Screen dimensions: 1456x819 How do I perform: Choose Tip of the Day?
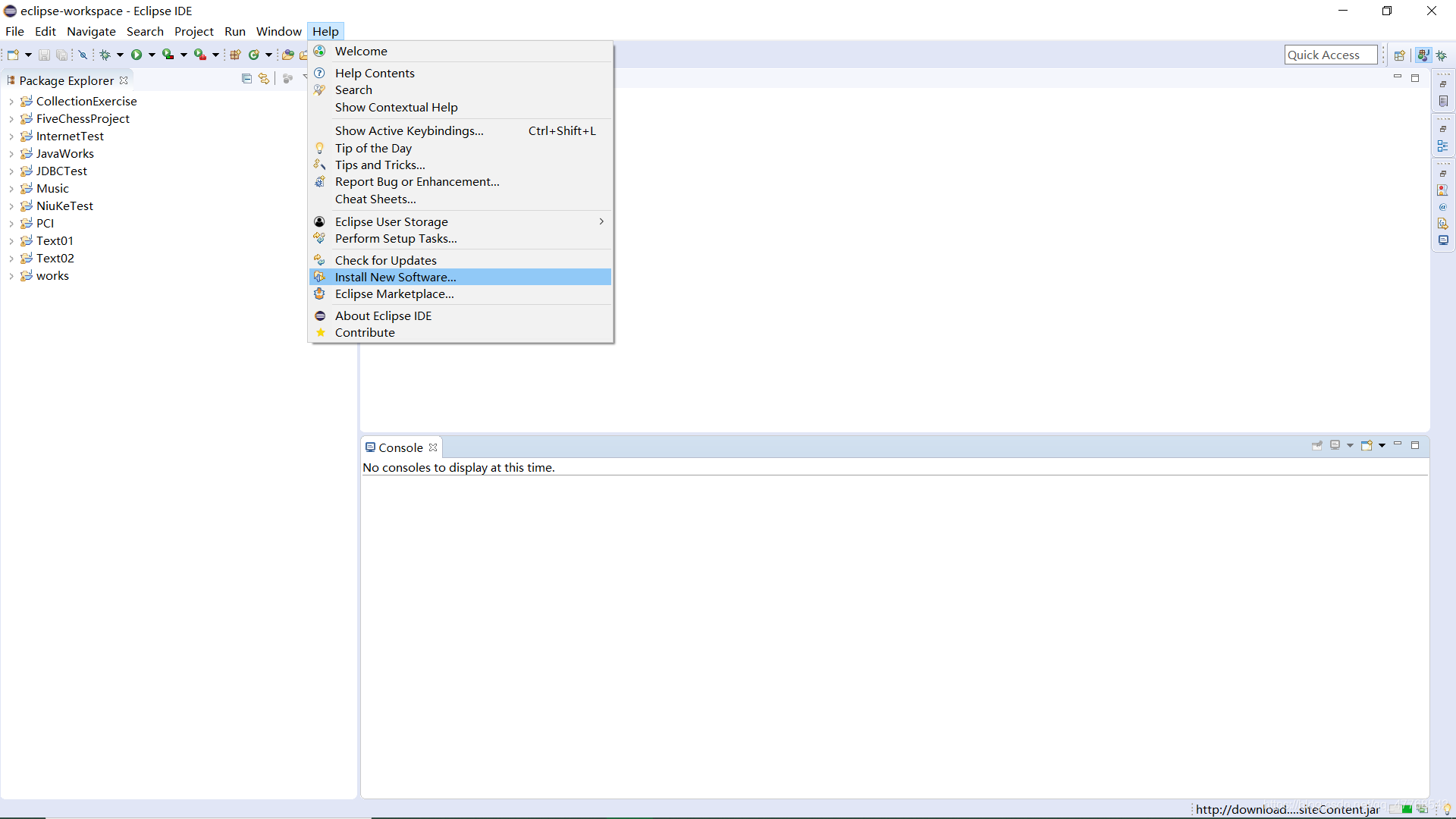coord(460,148)
